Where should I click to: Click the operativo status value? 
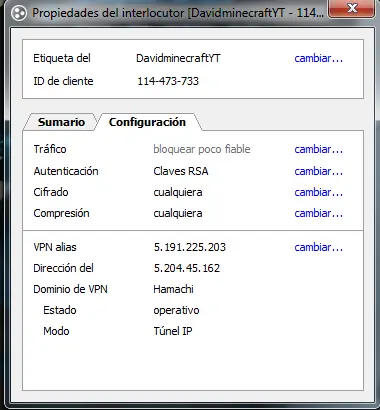(176, 310)
